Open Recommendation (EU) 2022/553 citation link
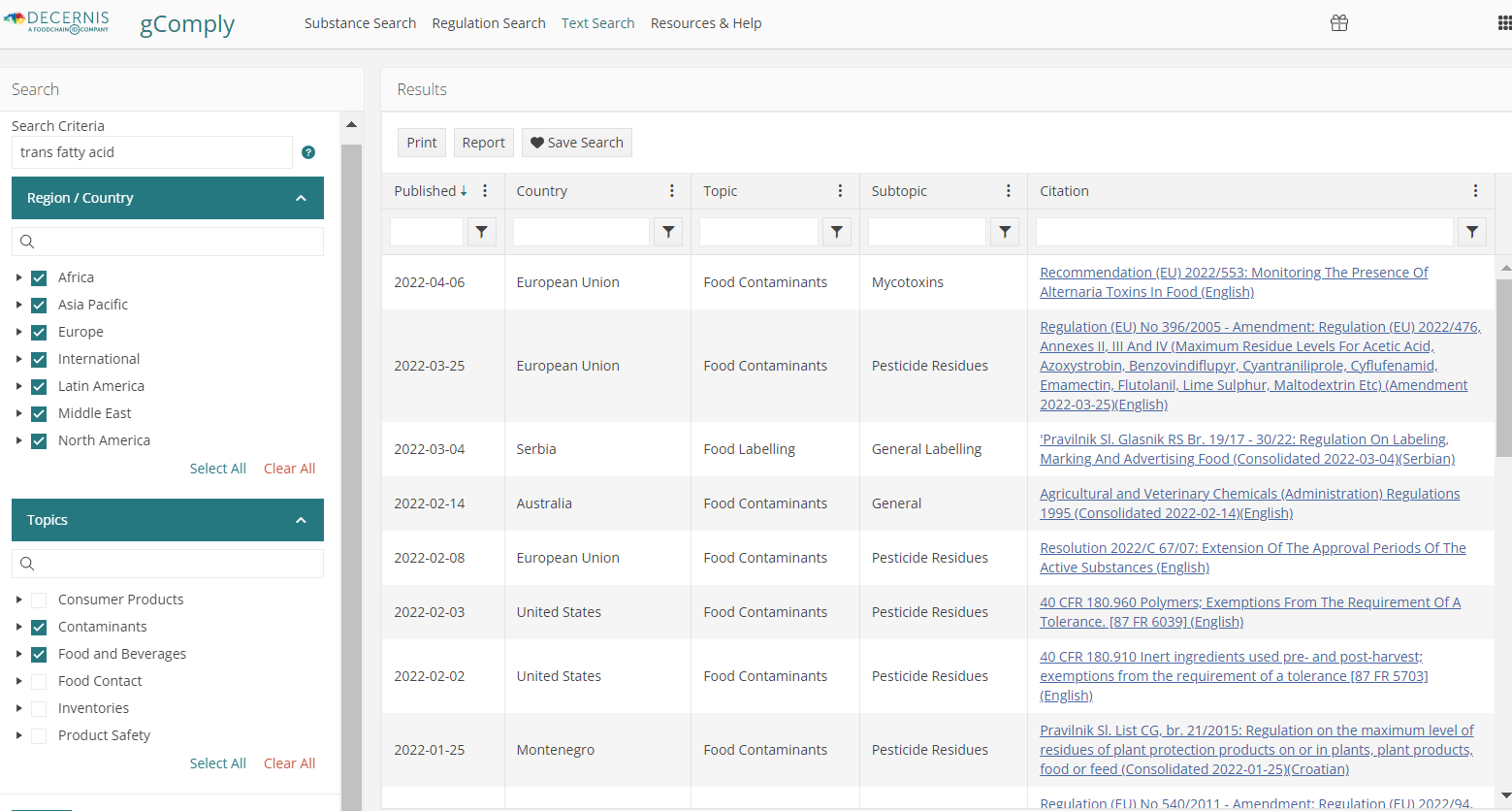Viewport: 1512px width, 811px height. tap(1234, 282)
